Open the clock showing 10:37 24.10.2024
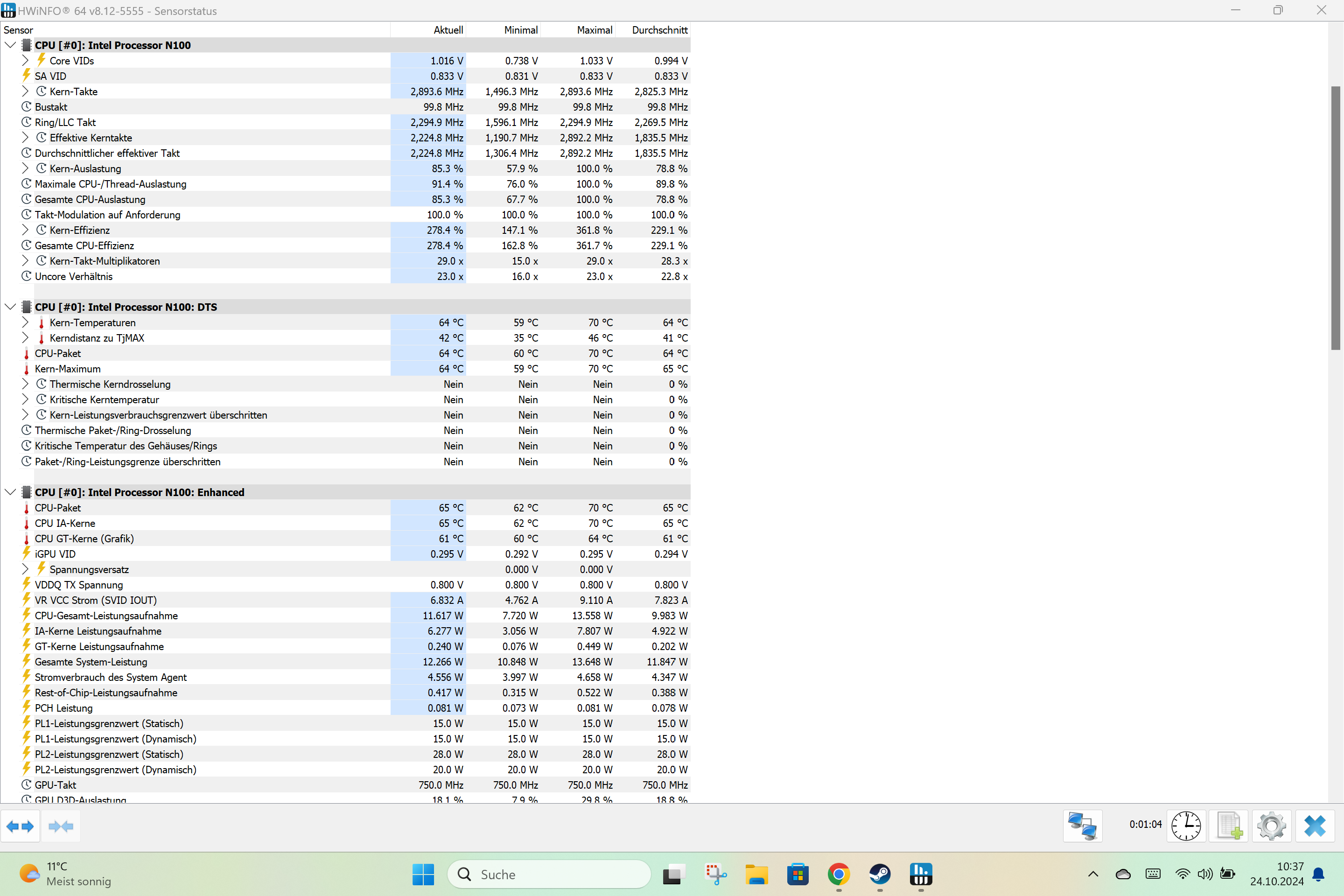 [x=1277, y=874]
